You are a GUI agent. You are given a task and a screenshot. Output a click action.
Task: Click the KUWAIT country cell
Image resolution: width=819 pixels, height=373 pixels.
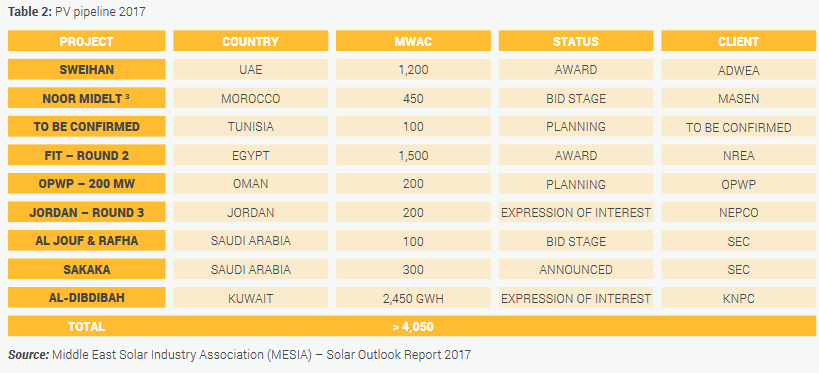251,298
